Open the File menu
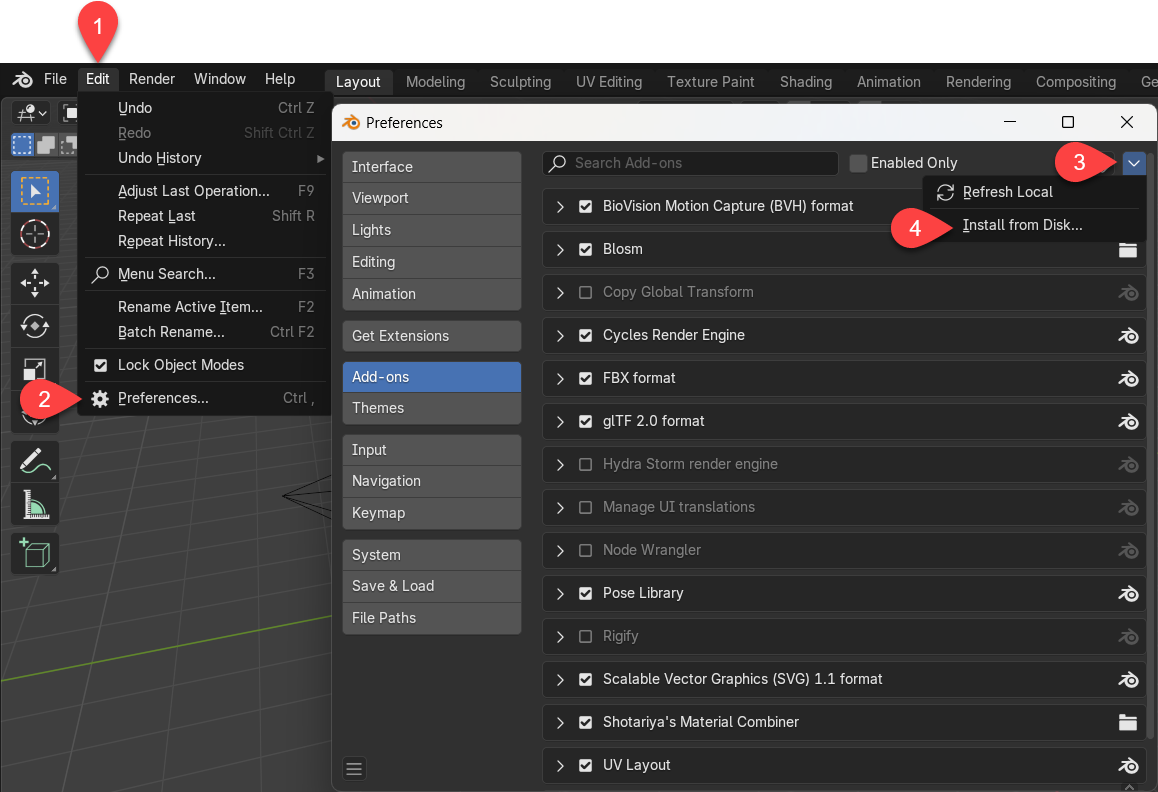The height and width of the screenshot is (792, 1158). tap(55, 79)
